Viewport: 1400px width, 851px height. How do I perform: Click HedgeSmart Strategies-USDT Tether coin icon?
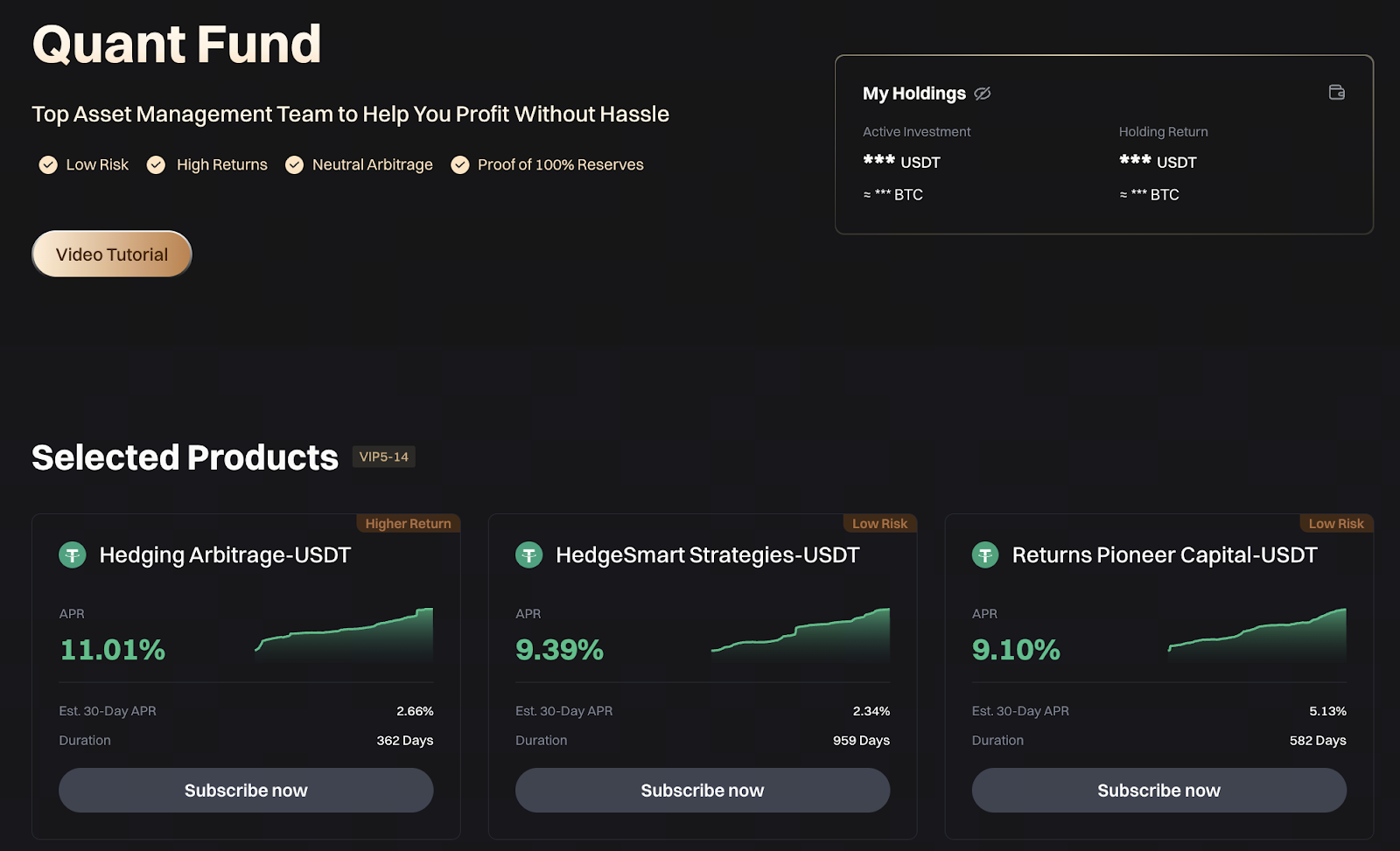(528, 555)
